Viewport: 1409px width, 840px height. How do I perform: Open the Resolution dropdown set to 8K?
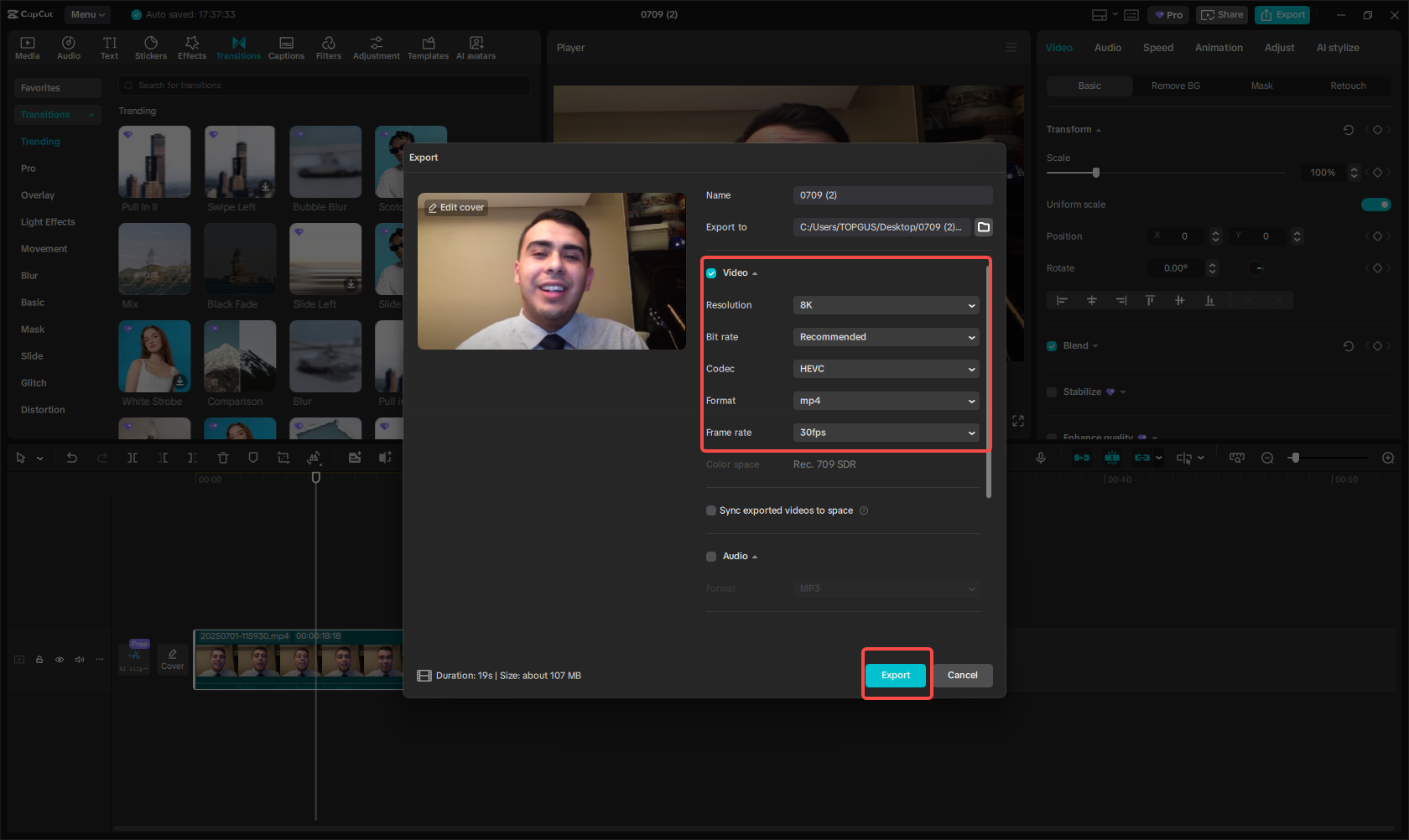[x=886, y=305]
